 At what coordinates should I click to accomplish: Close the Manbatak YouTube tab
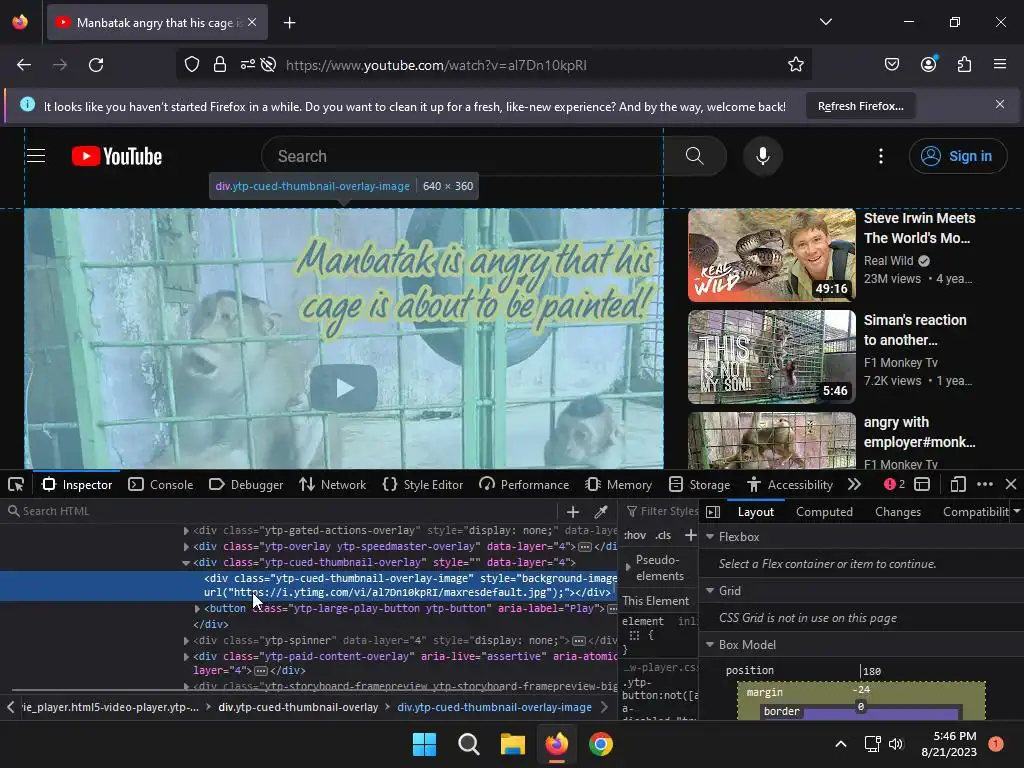tap(252, 22)
